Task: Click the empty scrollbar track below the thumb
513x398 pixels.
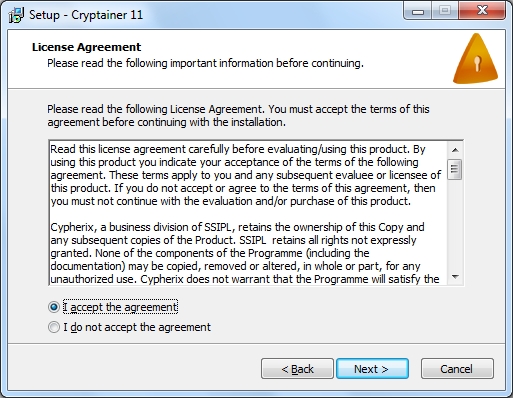Action: point(455,224)
